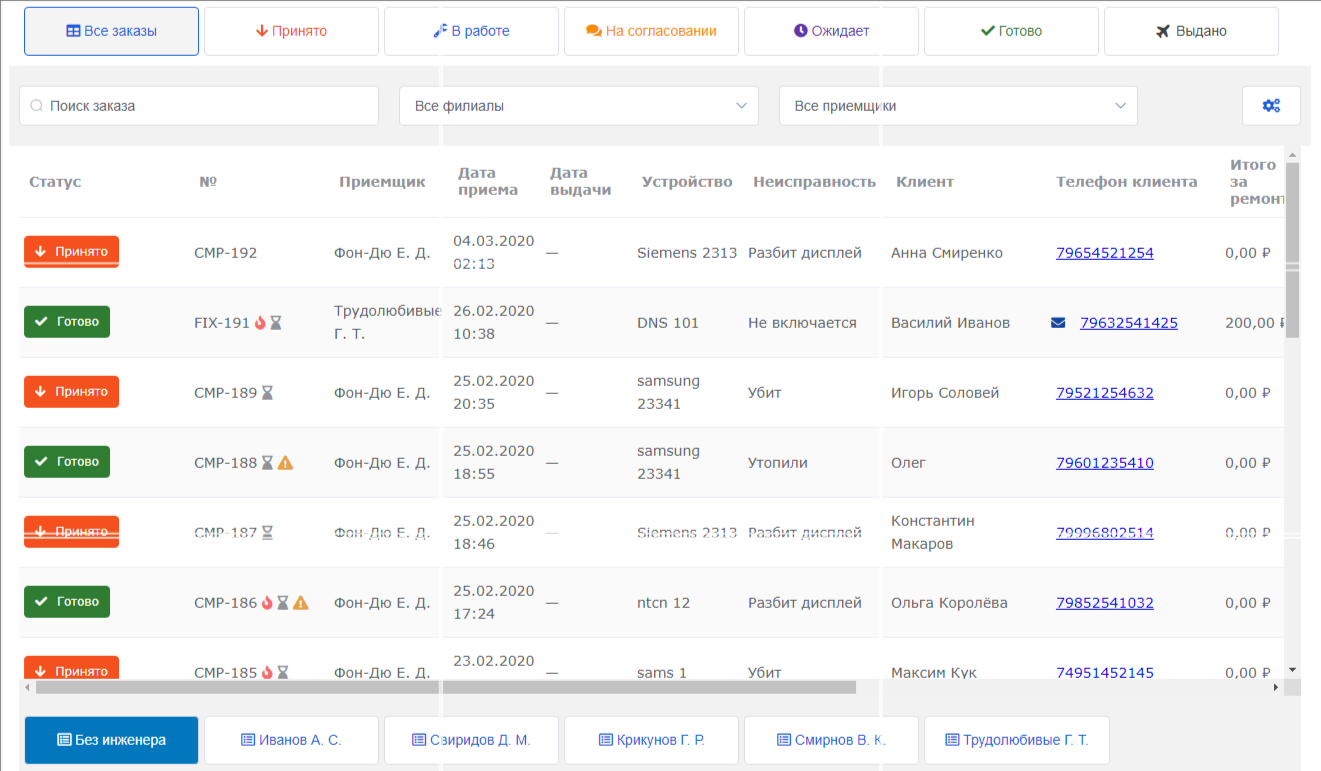Image resolution: width=1321 pixels, height=771 pixels.
Task: Click the hourglass icon beside CMP-186
Action: pos(283,603)
